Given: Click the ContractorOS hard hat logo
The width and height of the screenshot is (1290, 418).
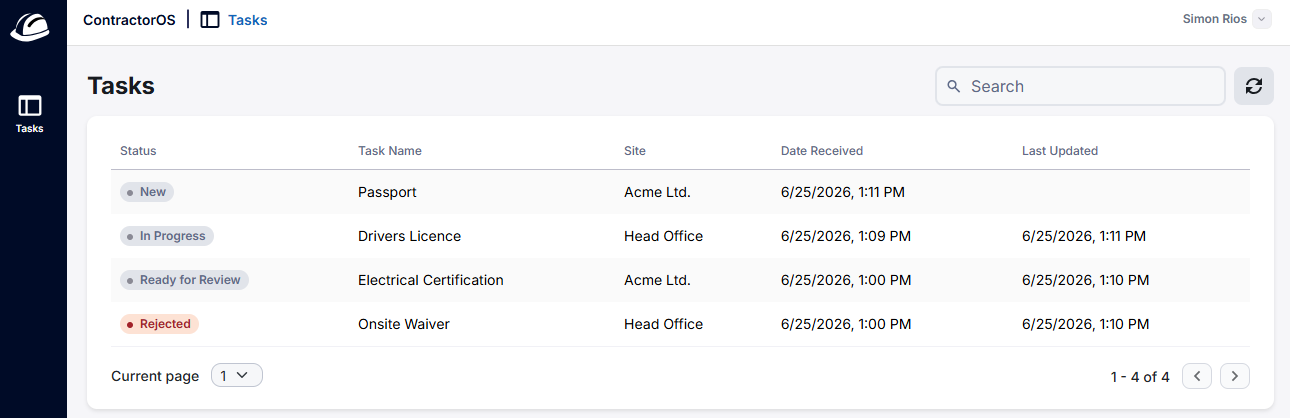Looking at the screenshot, I should 30,25.
